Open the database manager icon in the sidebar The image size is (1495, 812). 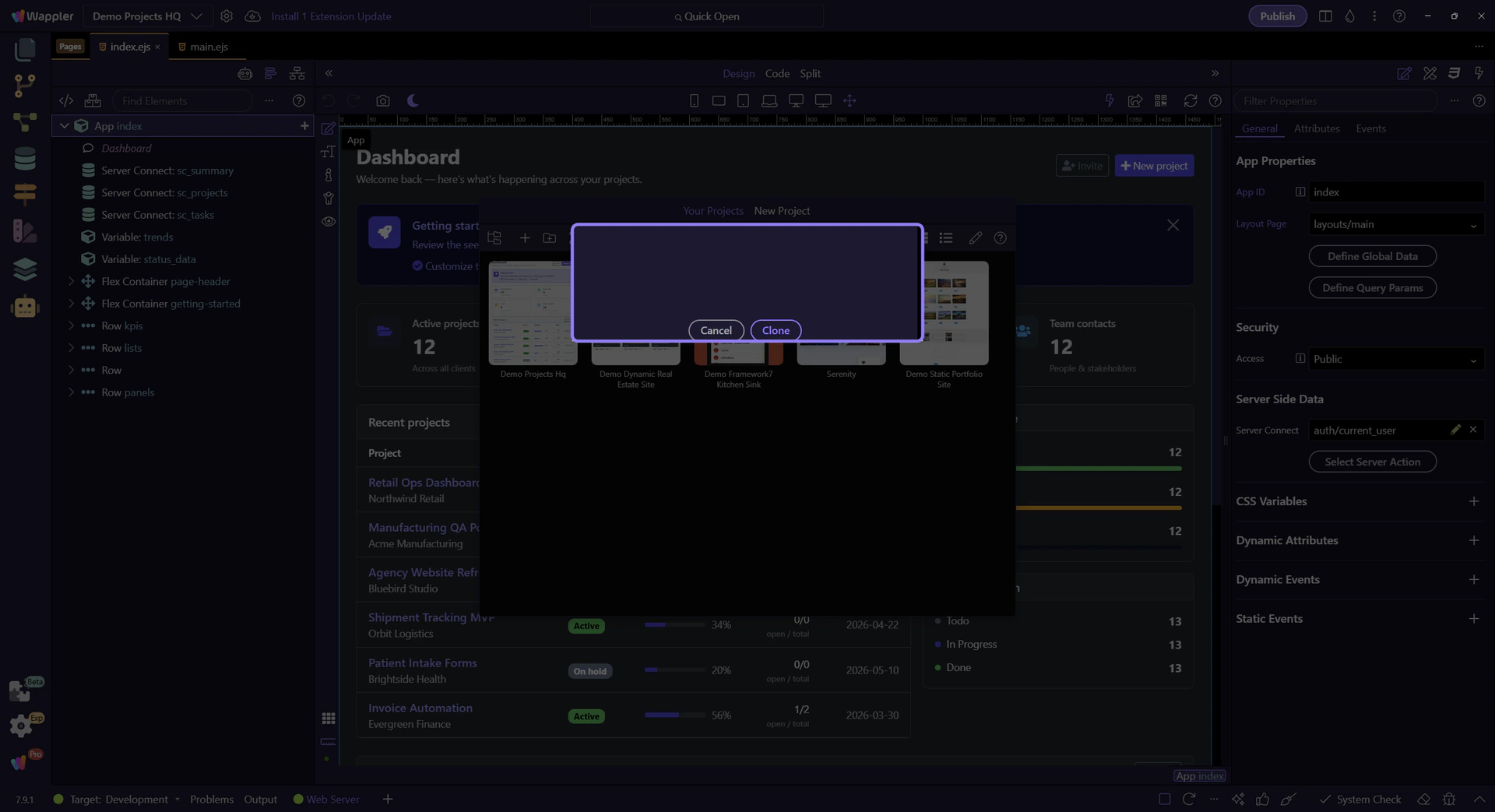click(25, 159)
